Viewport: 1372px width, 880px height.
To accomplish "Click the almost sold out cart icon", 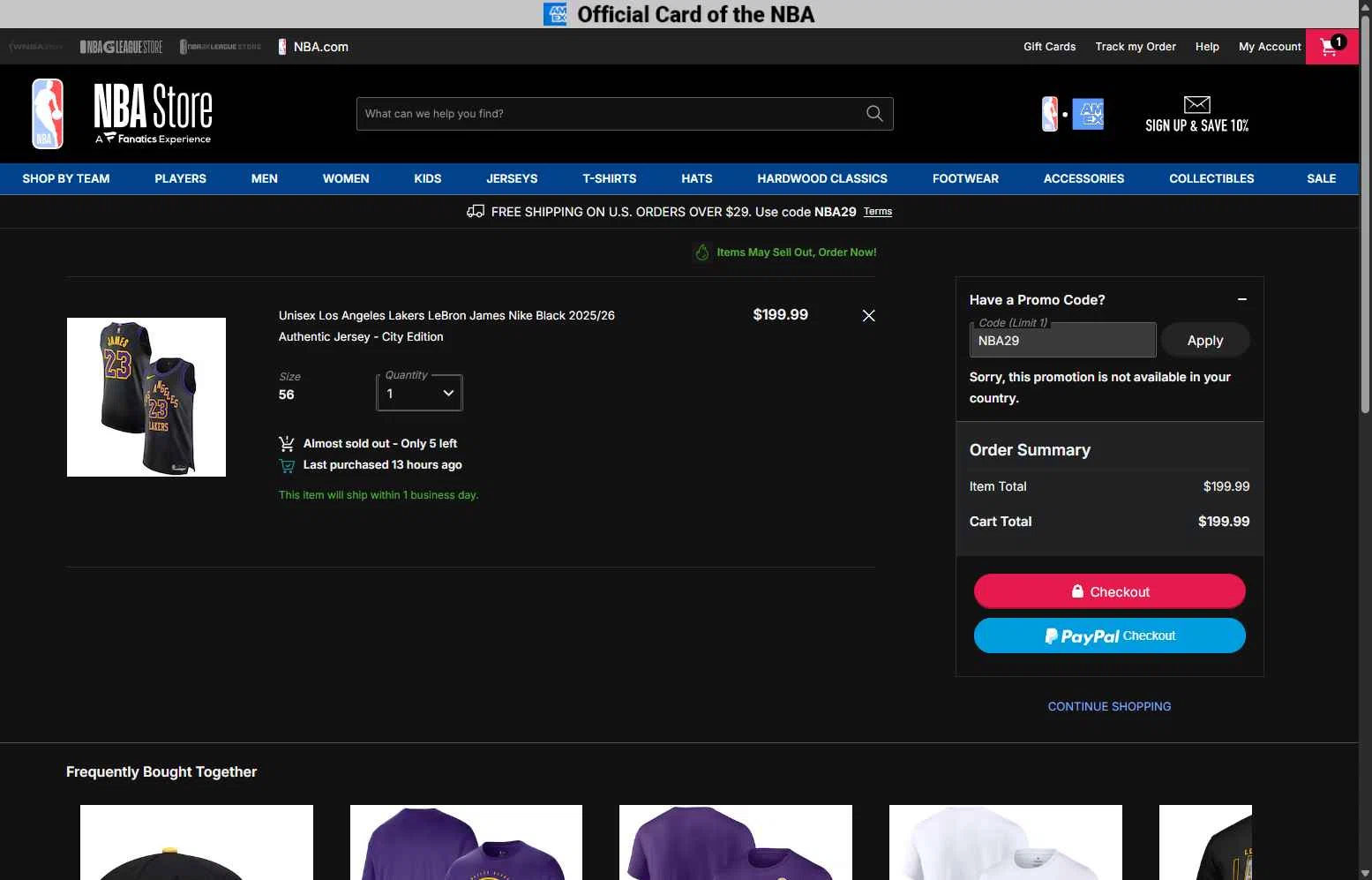I will [287, 443].
